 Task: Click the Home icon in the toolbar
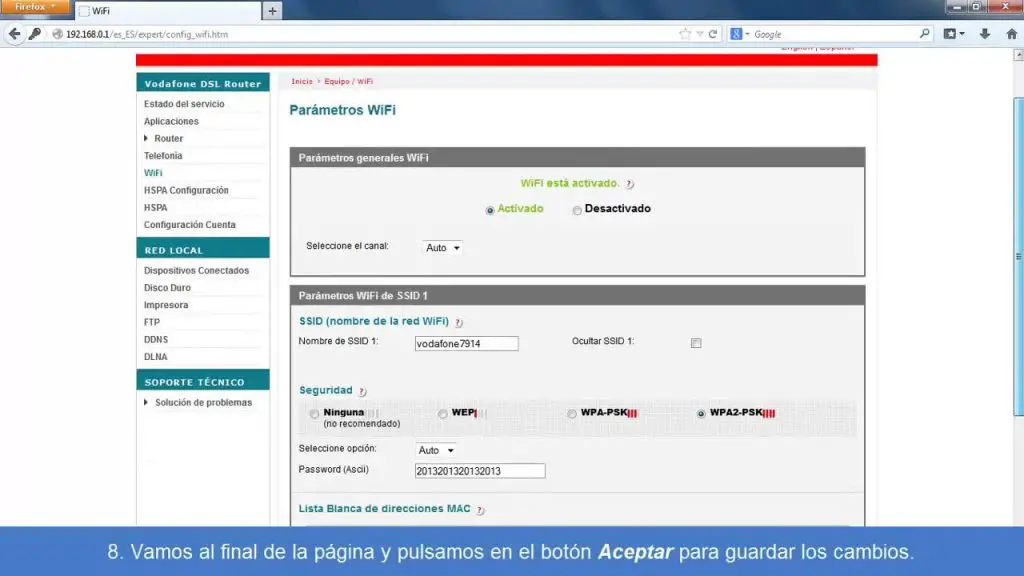click(x=1012, y=33)
